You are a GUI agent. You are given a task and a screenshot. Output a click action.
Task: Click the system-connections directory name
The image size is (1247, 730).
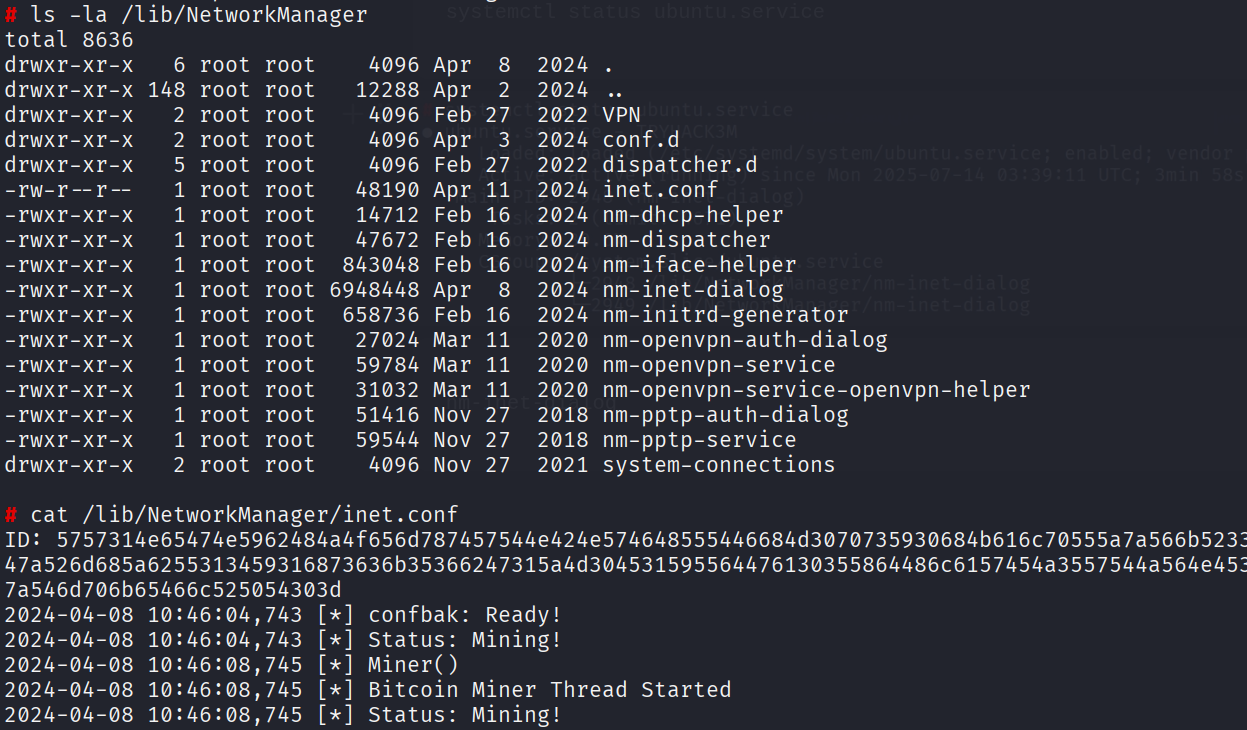(x=718, y=465)
